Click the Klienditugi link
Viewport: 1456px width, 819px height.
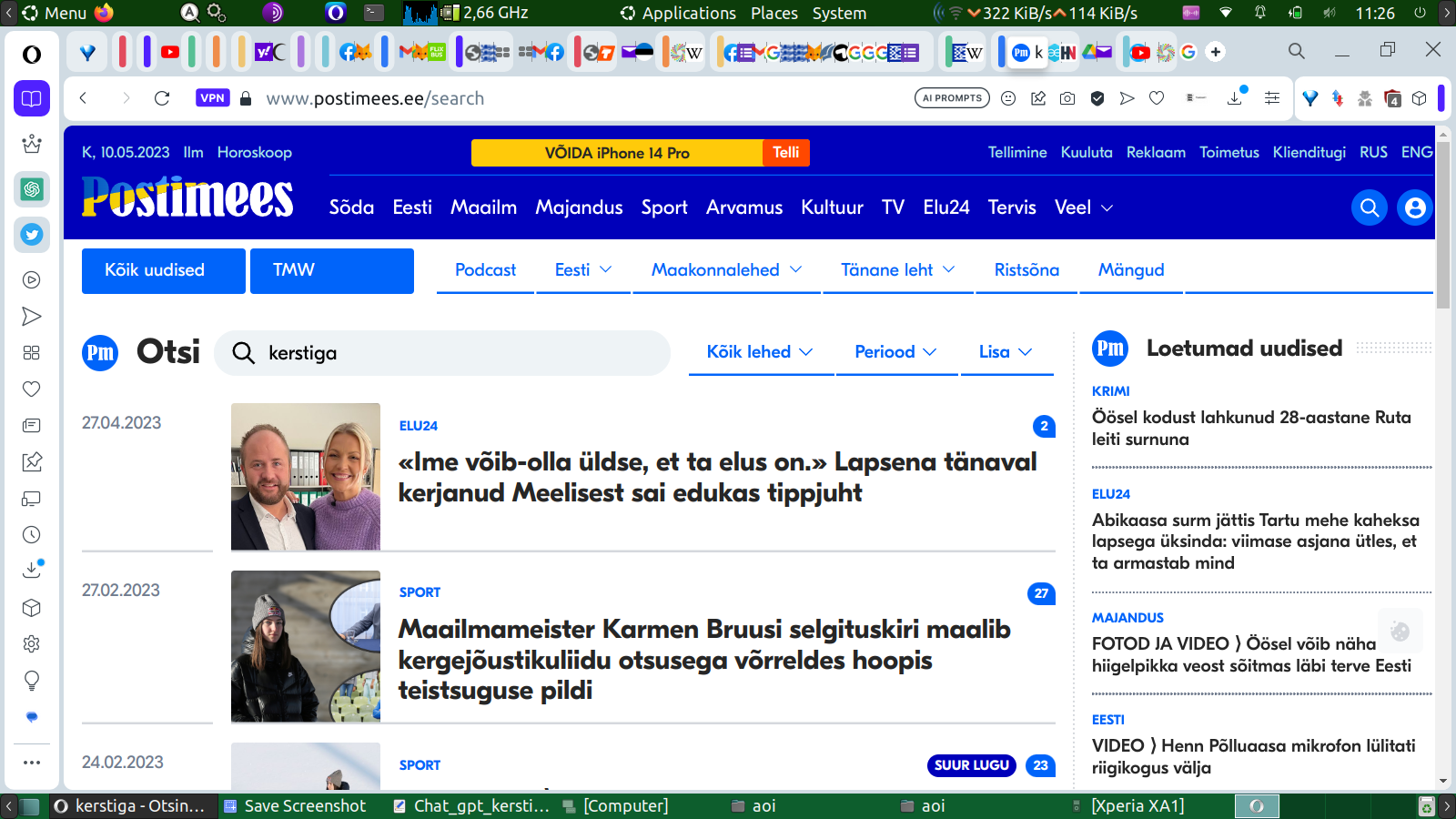point(1309,152)
